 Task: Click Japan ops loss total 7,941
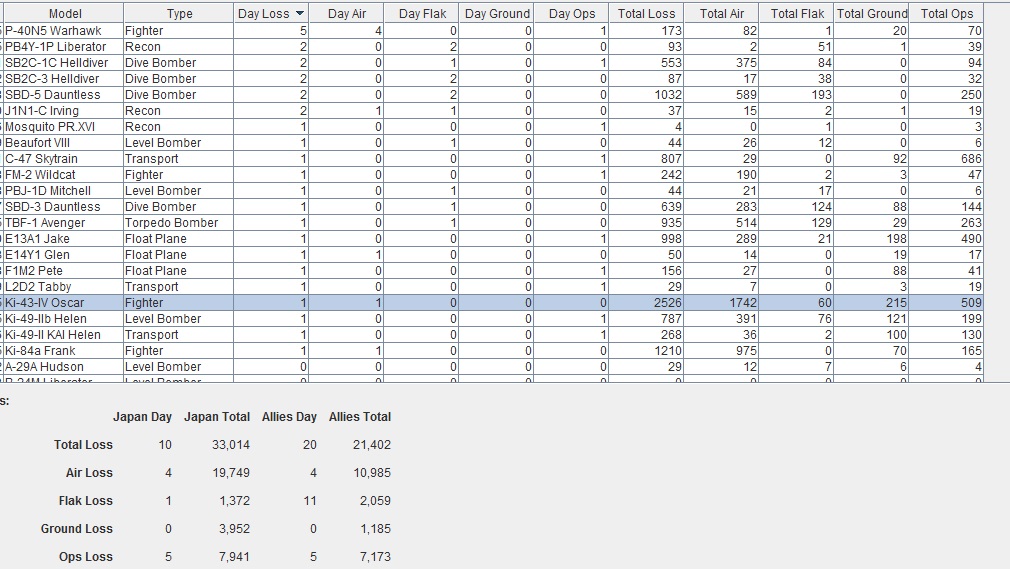click(x=234, y=557)
